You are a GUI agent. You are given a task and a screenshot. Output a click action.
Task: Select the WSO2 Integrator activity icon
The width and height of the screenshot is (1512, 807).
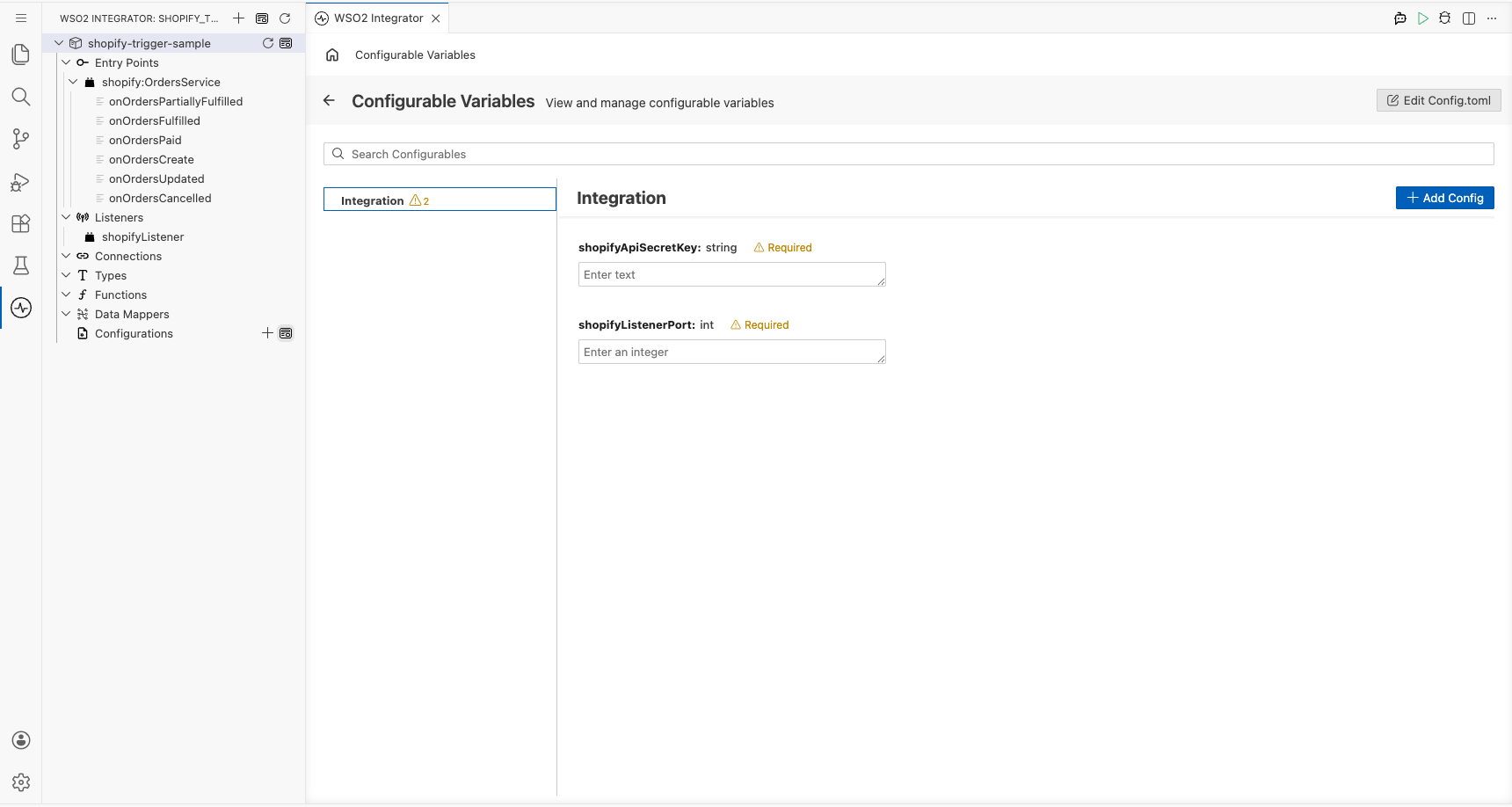tap(21, 308)
